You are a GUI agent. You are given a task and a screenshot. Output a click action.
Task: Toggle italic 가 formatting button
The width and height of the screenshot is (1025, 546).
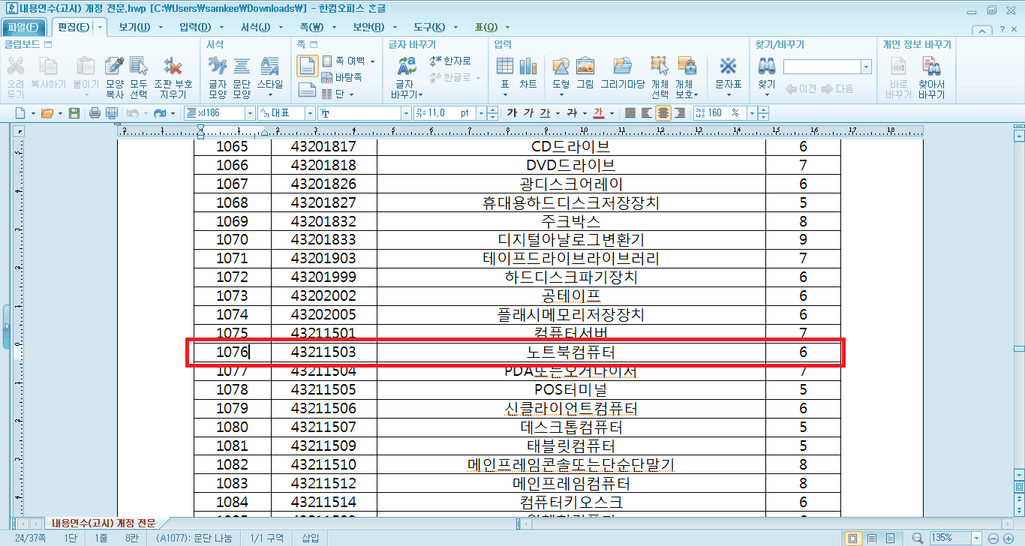pyautogui.click(x=529, y=113)
